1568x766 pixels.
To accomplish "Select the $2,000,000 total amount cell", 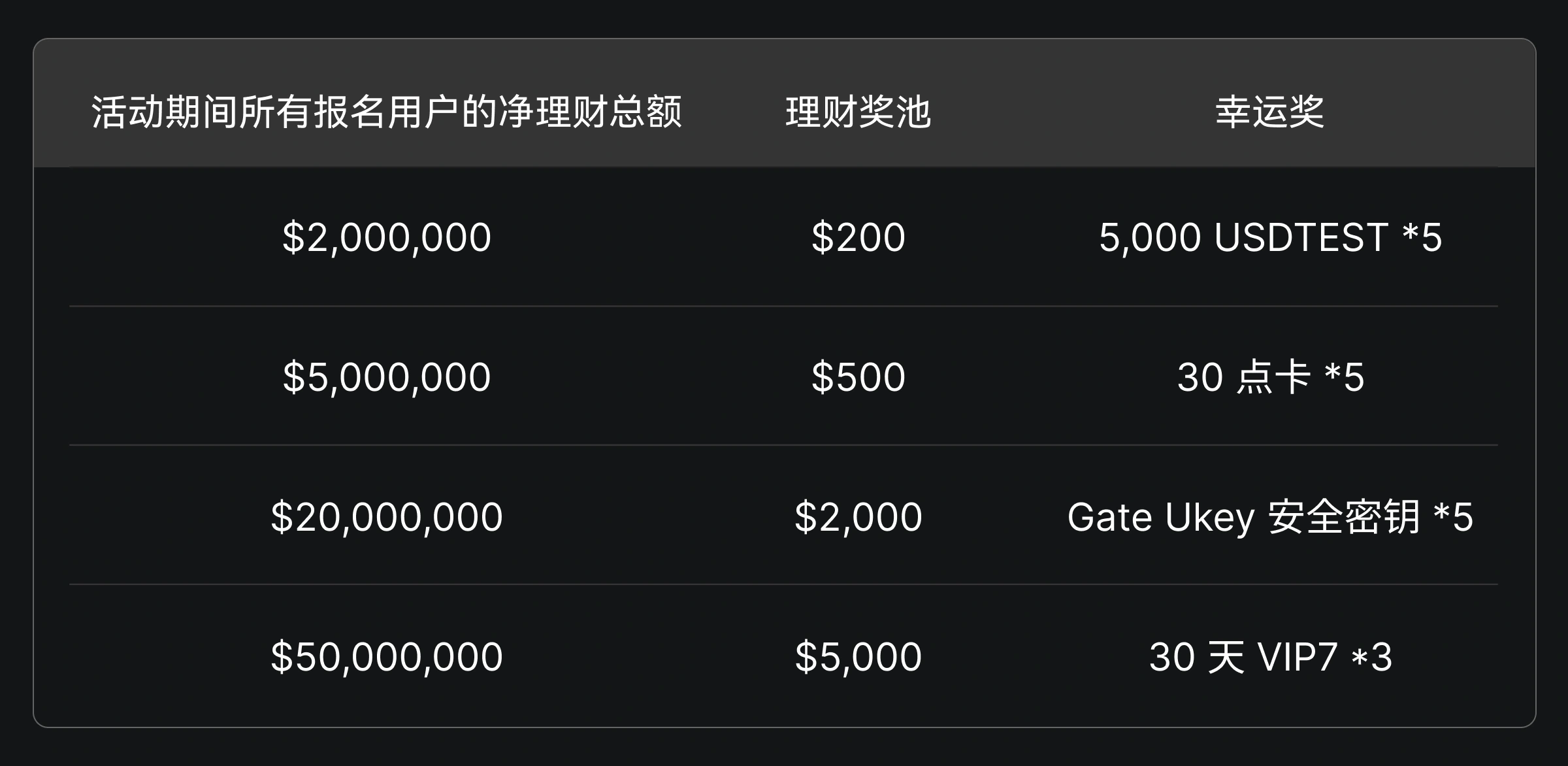I will (387, 237).
